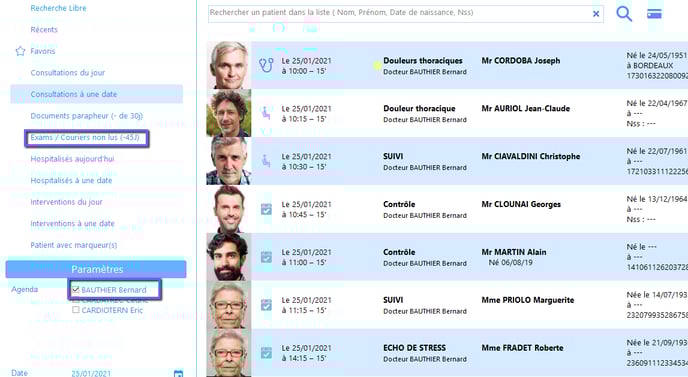Click waiting-seat icon for AURIOL Jean-Claude

click(266, 113)
